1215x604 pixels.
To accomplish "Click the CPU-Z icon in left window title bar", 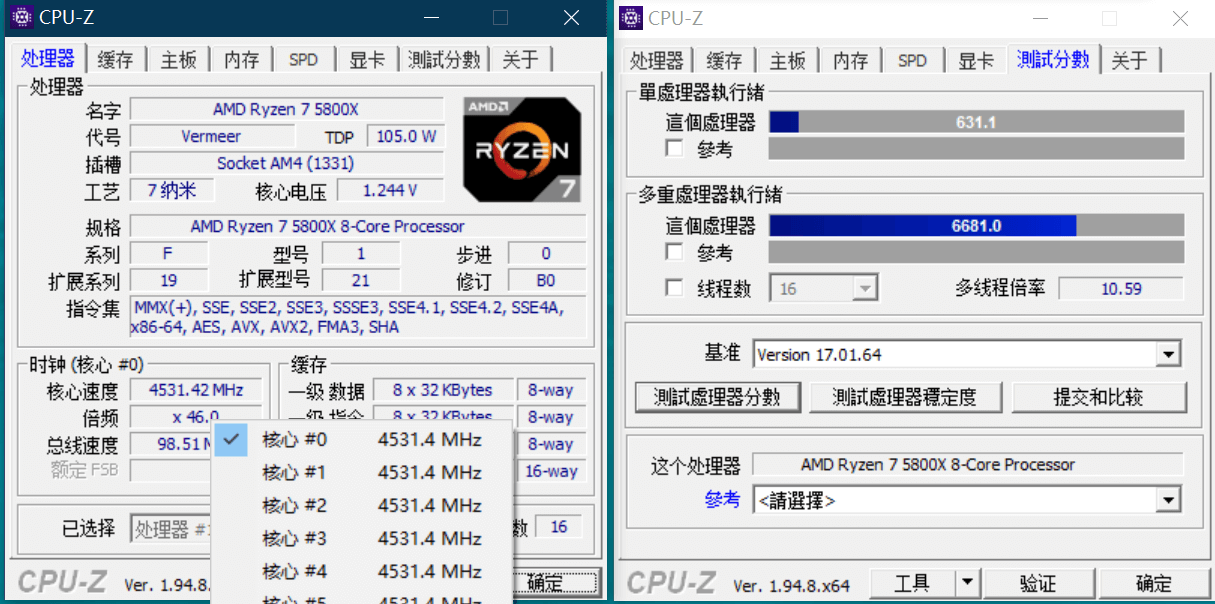I will (20, 17).
